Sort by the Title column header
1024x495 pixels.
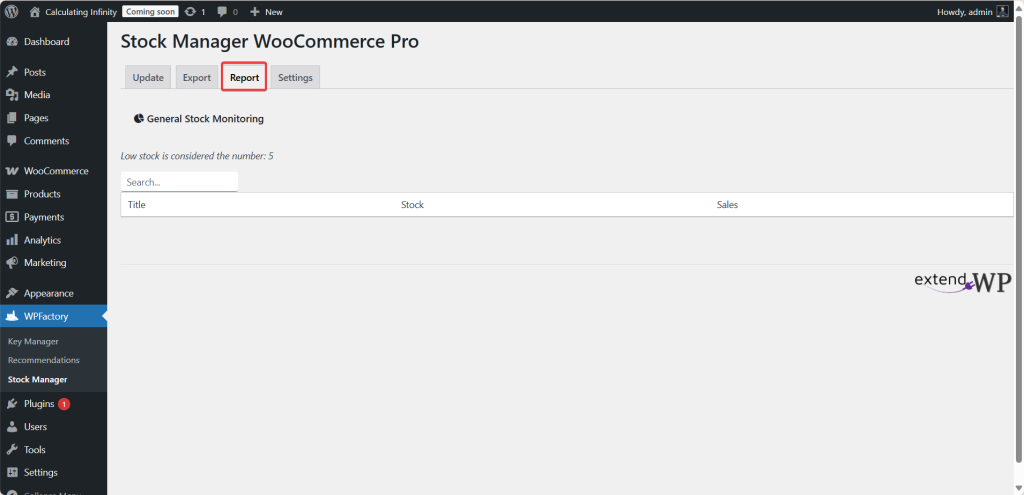pyautogui.click(x=136, y=204)
